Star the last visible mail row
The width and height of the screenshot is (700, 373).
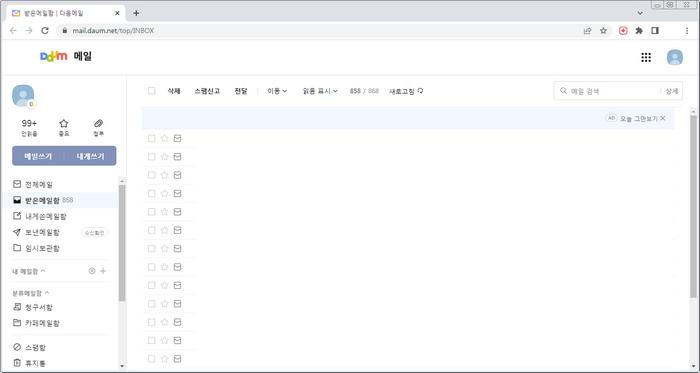164,359
